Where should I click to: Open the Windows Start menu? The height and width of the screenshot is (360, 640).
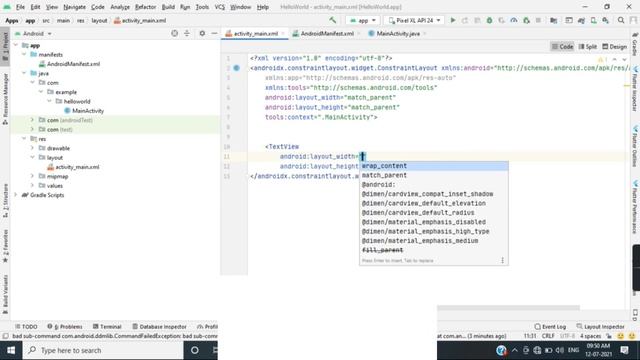click(x=11, y=350)
